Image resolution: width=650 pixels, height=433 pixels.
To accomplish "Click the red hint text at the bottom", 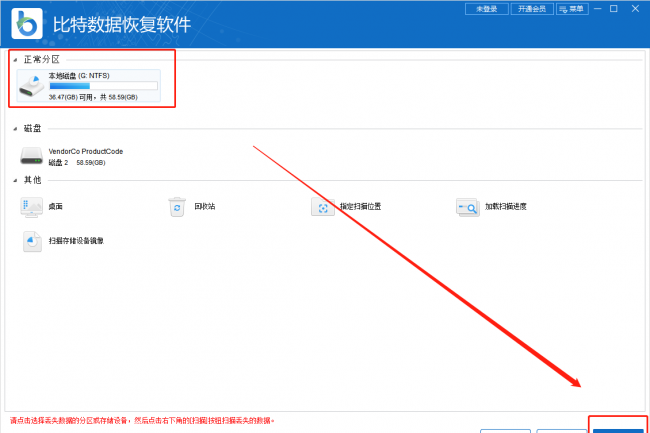I will click(x=142, y=421).
